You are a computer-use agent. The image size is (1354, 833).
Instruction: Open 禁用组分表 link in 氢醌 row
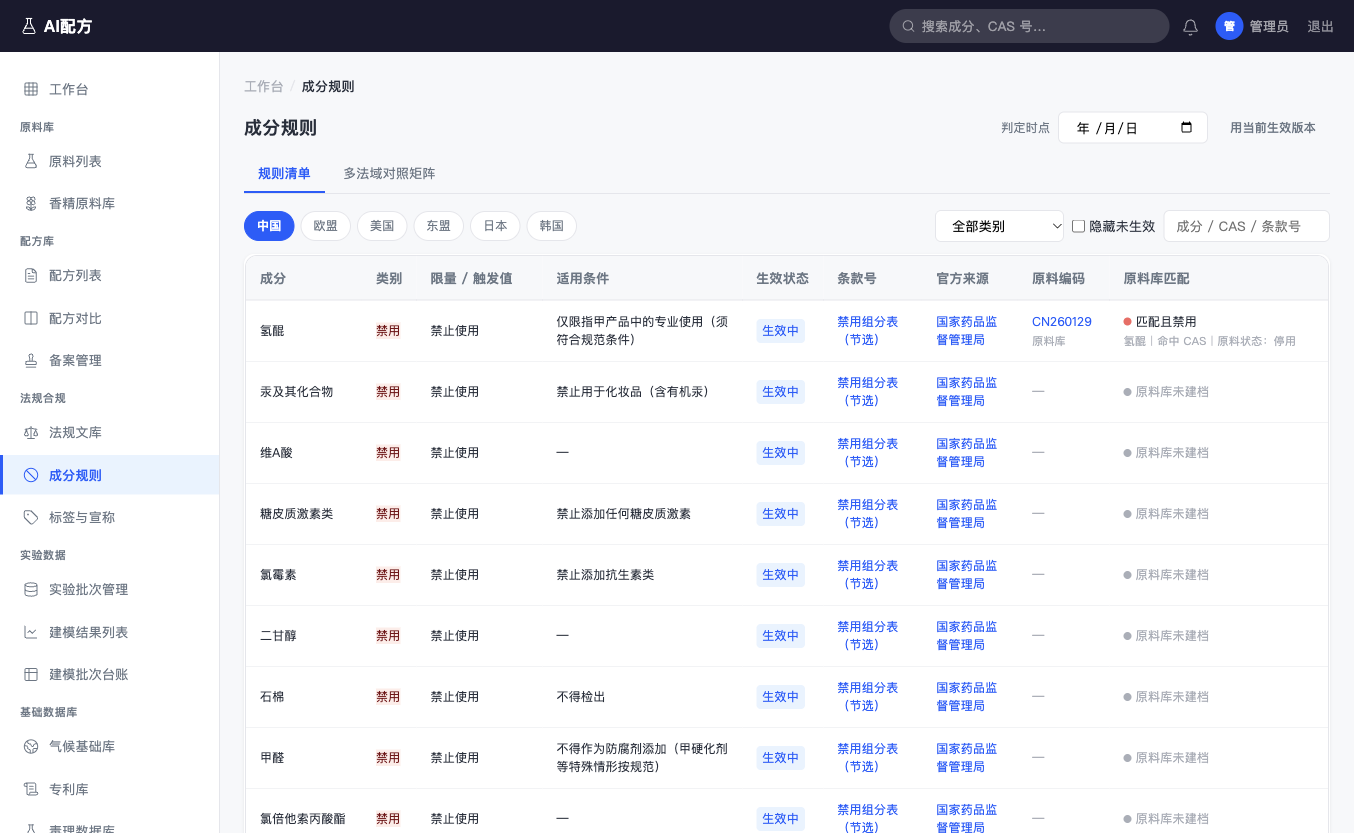pos(867,331)
